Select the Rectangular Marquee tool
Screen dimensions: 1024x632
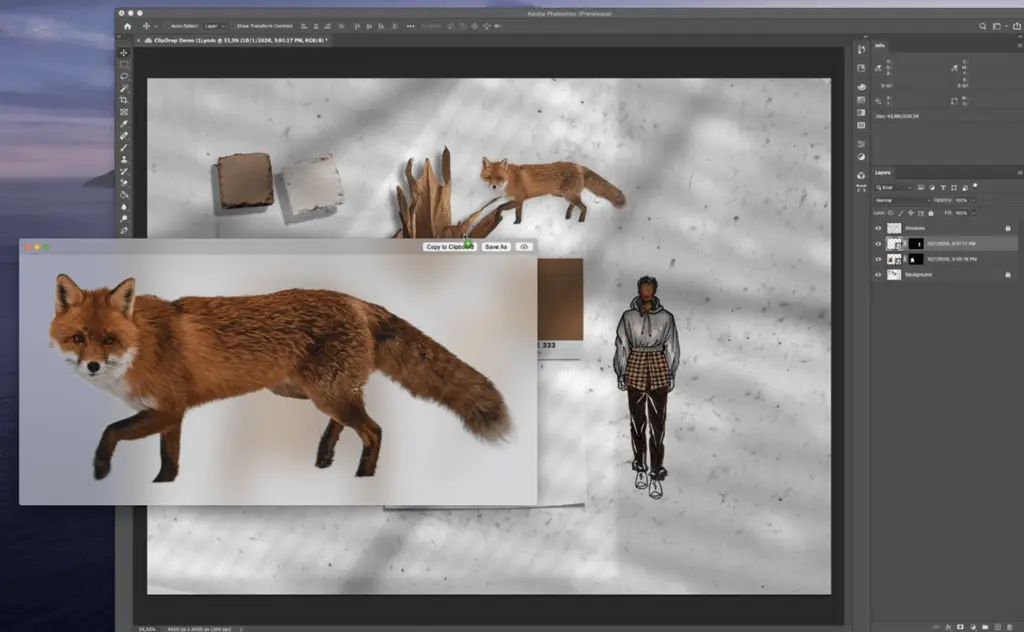(124, 65)
